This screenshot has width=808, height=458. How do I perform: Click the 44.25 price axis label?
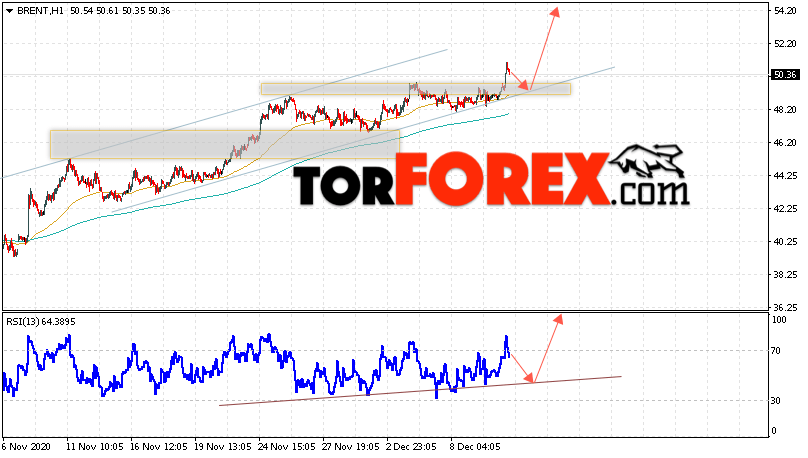[785, 176]
